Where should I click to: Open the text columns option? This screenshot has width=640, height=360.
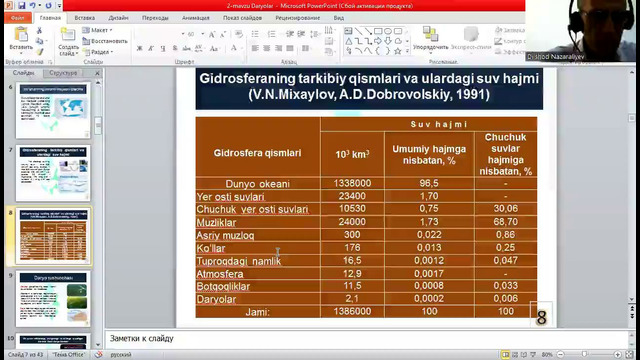tap(306, 49)
